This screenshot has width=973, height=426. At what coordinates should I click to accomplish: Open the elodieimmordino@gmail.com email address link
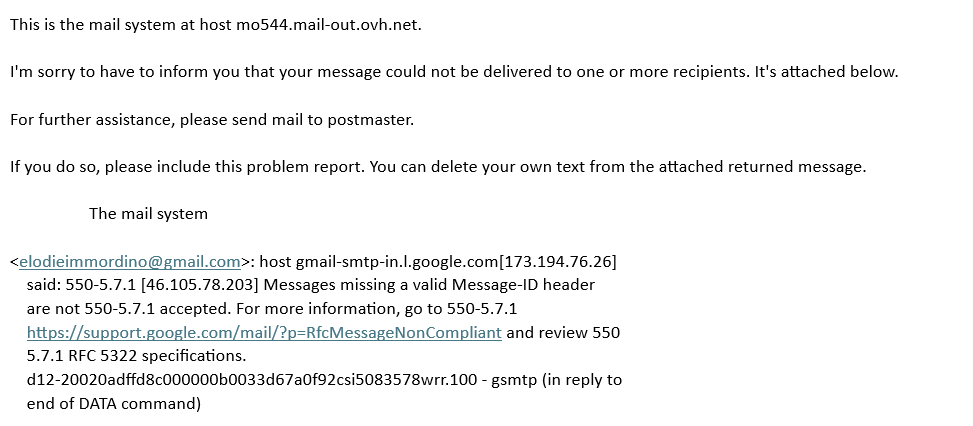coord(130,262)
